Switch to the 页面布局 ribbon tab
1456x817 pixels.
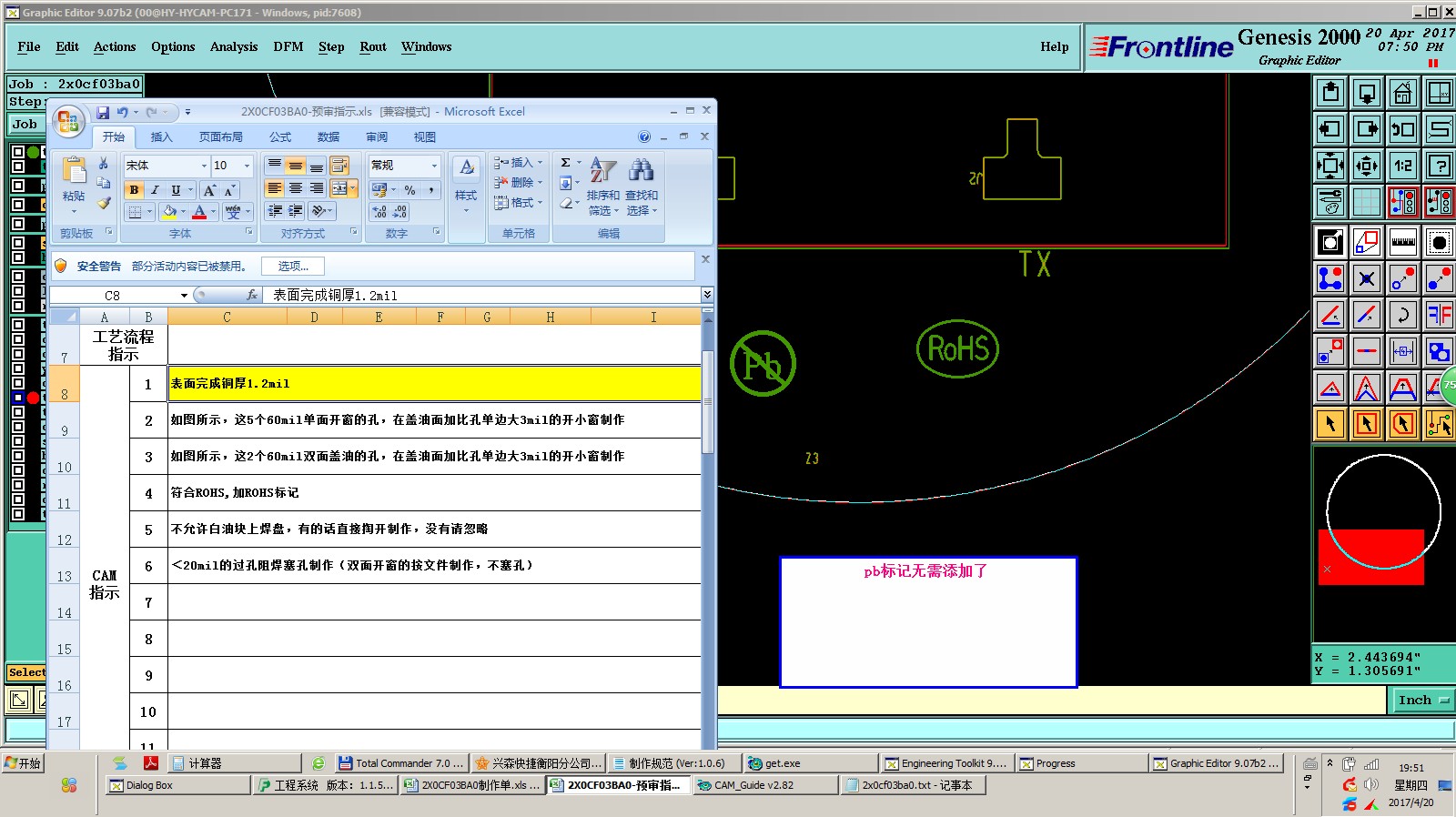[221, 137]
